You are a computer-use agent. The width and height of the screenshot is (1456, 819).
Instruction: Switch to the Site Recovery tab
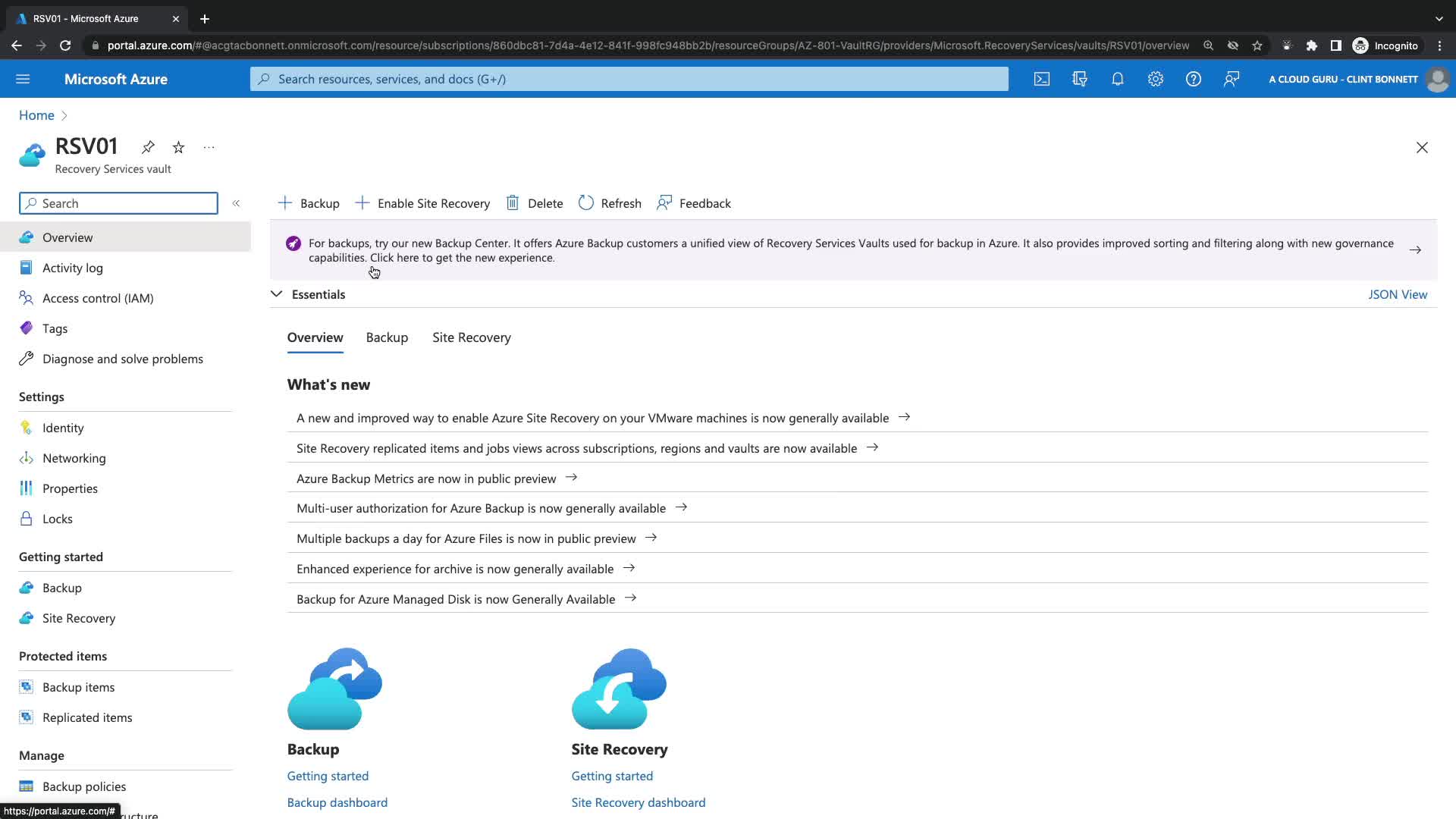coord(471,337)
